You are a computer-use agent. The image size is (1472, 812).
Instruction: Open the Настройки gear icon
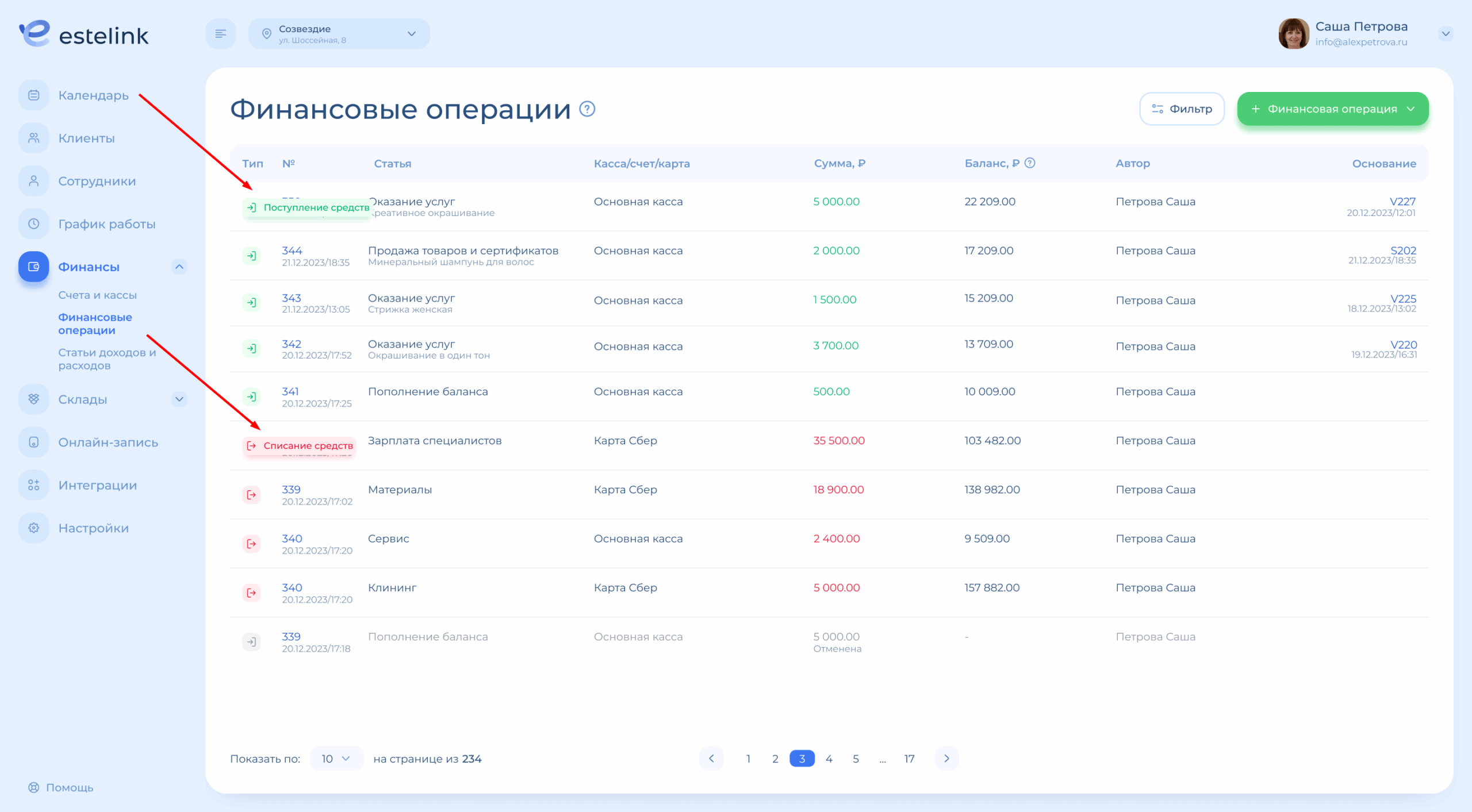click(34, 528)
